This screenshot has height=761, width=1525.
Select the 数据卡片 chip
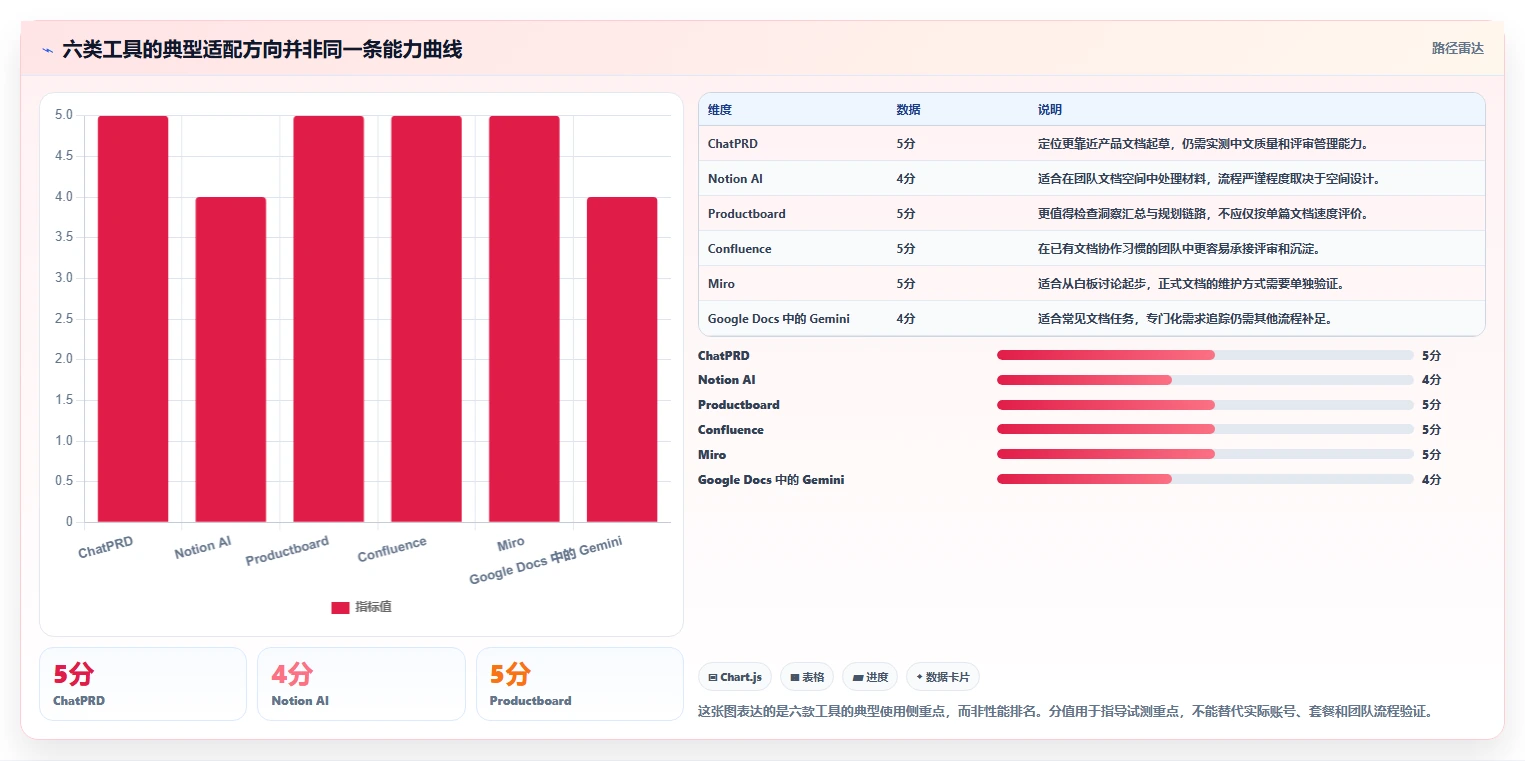tap(942, 677)
